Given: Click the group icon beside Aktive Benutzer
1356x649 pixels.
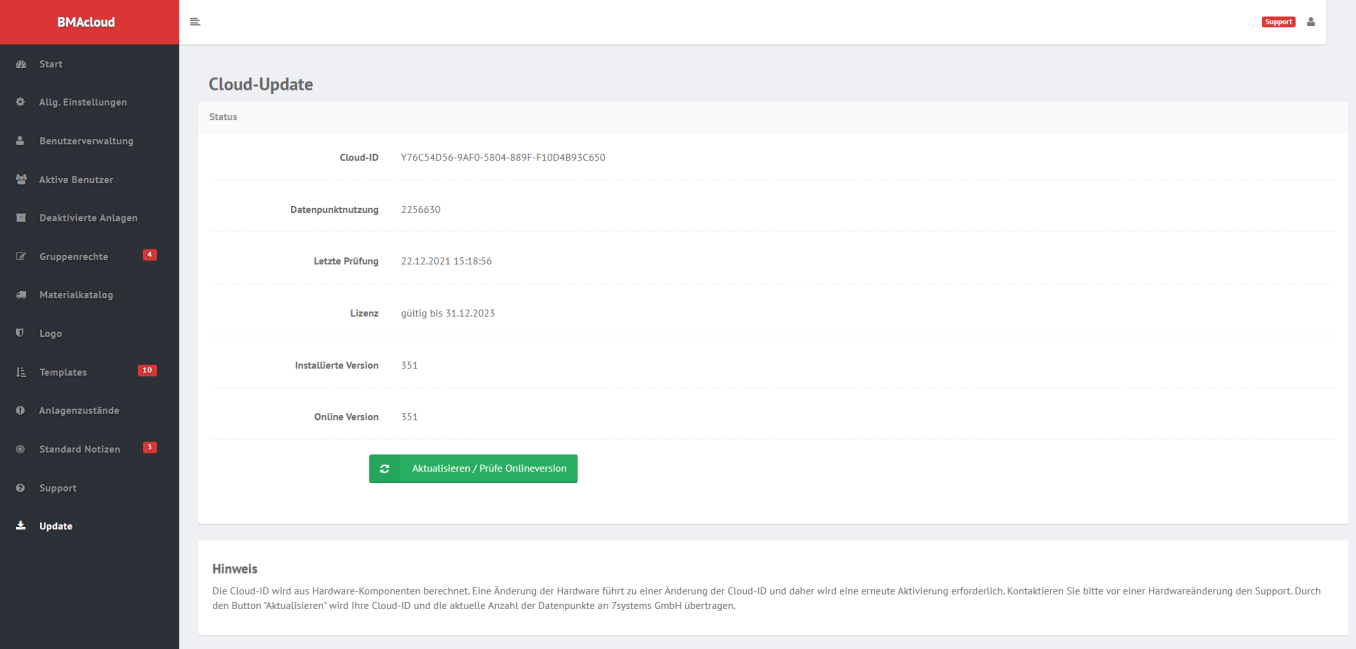Looking at the screenshot, I should [20, 180].
